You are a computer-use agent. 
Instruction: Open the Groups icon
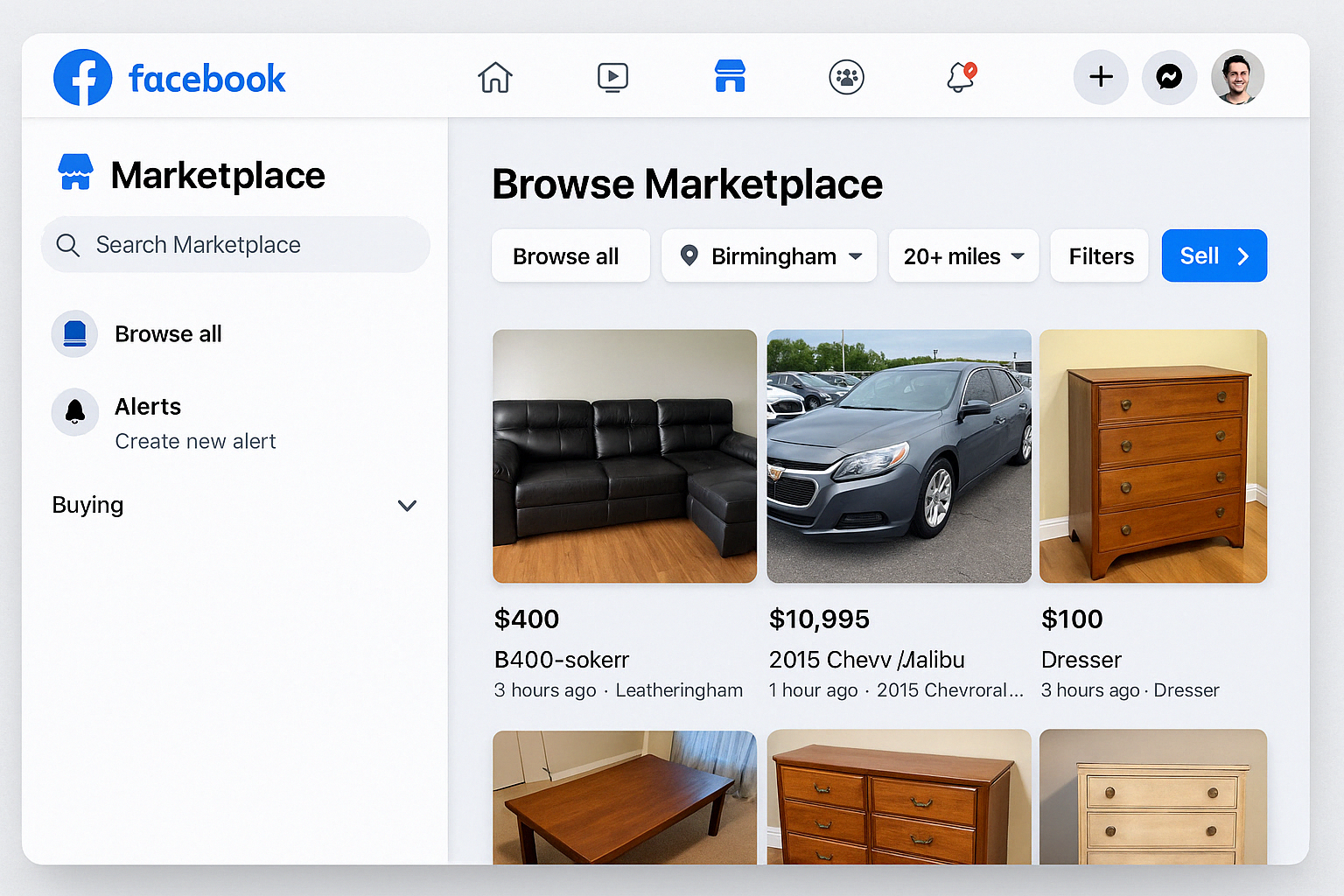coord(846,78)
